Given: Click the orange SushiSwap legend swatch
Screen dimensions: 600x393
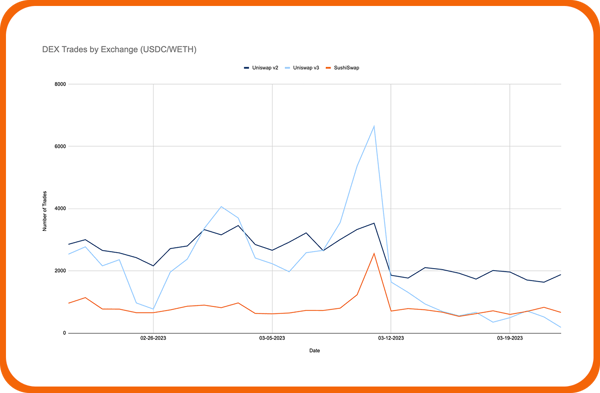Looking at the screenshot, I should pyautogui.click(x=328, y=68).
